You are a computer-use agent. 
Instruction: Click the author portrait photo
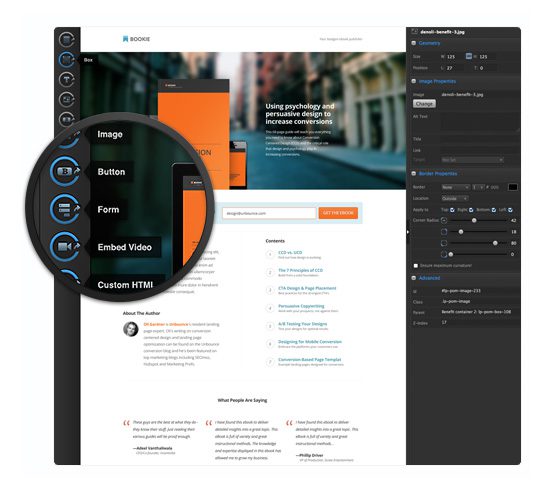click(130, 329)
